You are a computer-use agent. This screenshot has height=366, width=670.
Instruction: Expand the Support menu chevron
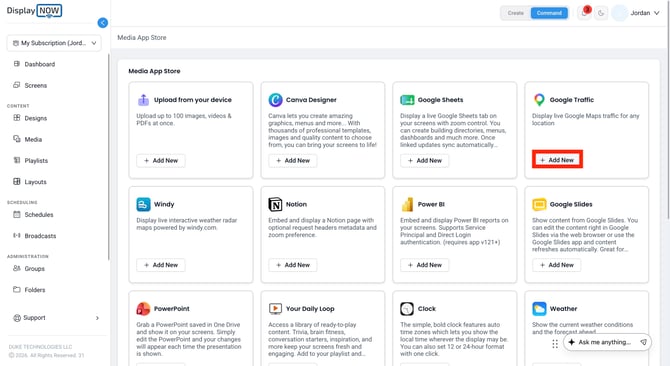(x=97, y=318)
